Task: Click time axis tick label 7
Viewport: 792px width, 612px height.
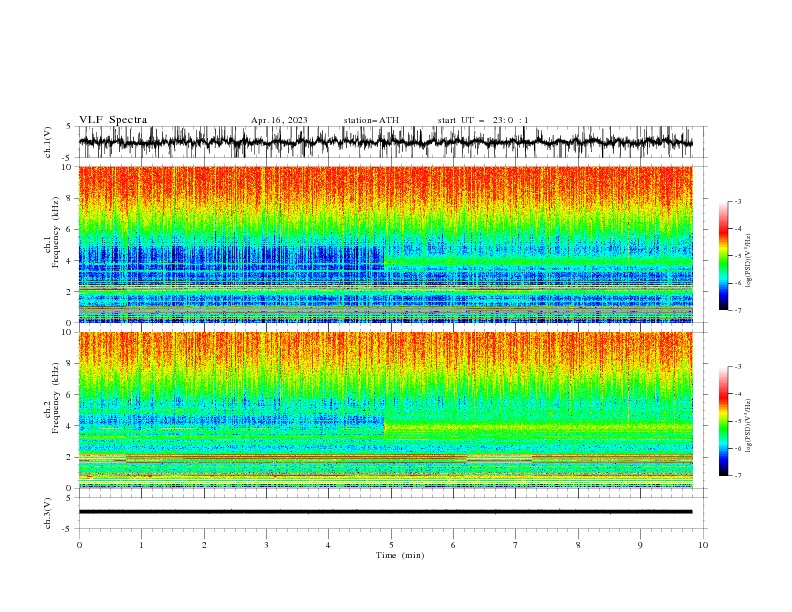Action: click(516, 545)
